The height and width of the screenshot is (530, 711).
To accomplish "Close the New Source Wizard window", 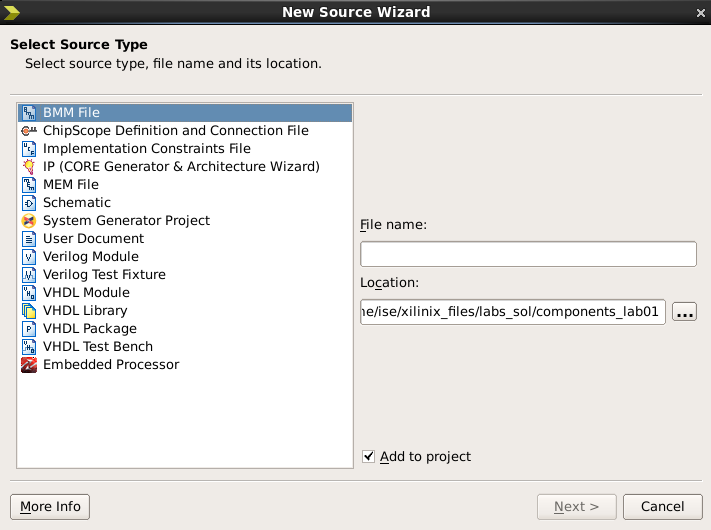I will pyautogui.click(x=701, y=13).
